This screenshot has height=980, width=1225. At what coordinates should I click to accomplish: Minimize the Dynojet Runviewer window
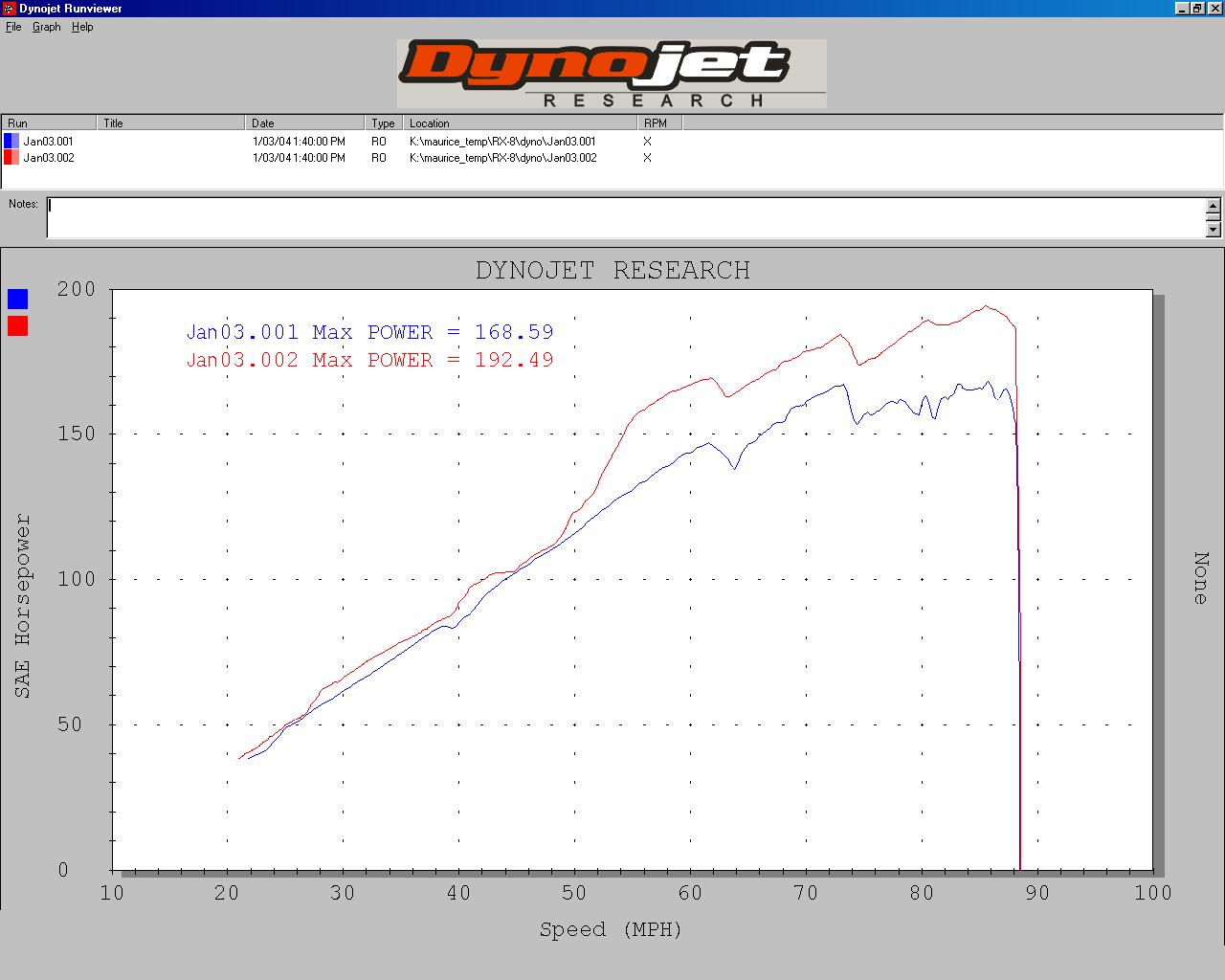tap(1182, 9)
